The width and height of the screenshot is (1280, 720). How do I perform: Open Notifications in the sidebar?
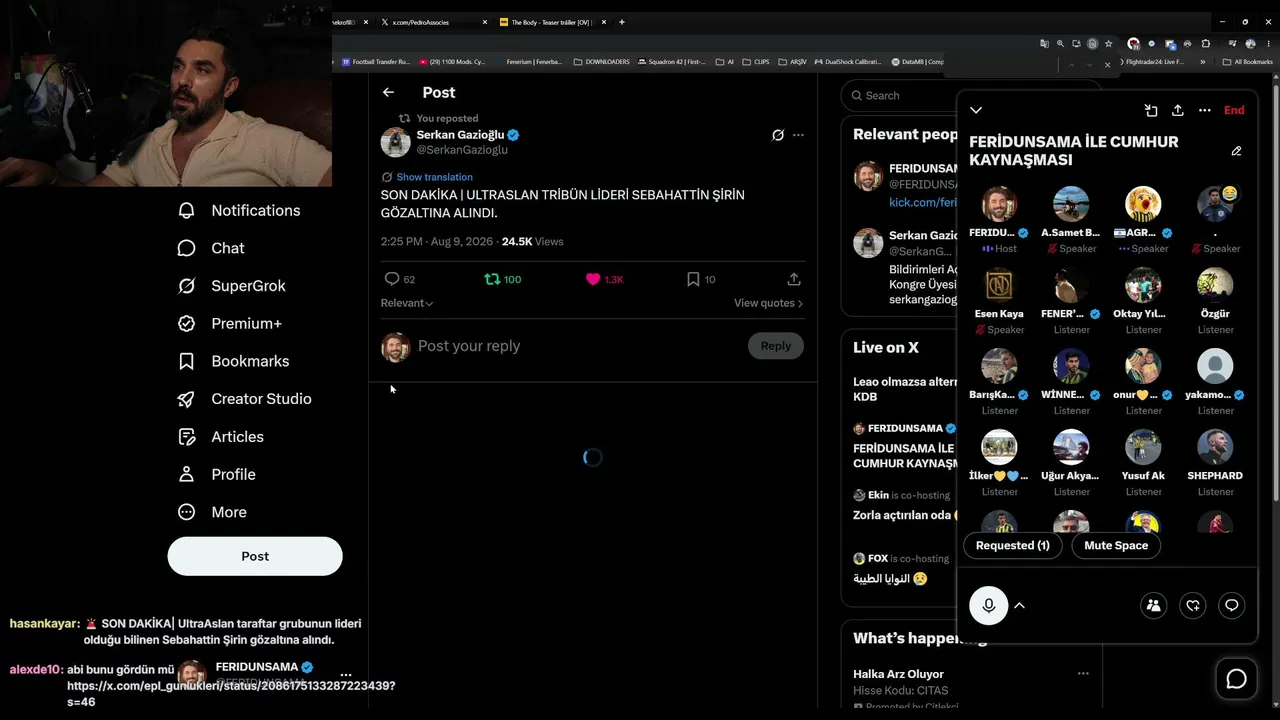click(x=240, y=210)
